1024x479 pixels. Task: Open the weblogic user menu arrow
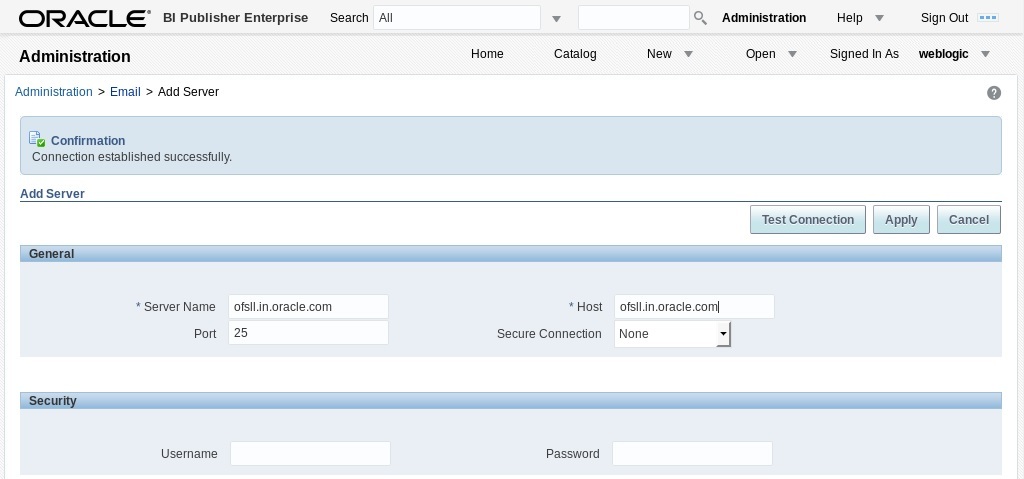985,54
